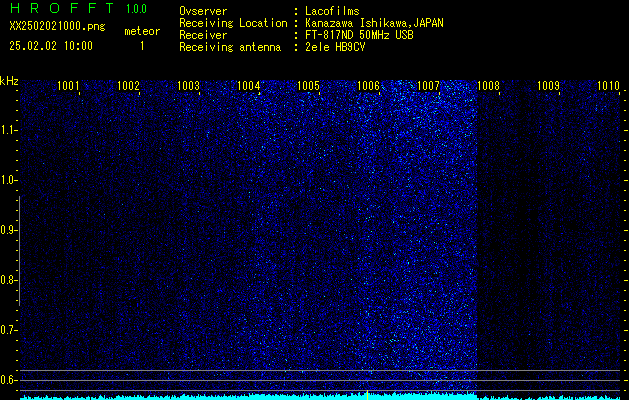The image size is (629, 400).
Task: Click the HROFFT title text
Action: (x=62, y=8)
